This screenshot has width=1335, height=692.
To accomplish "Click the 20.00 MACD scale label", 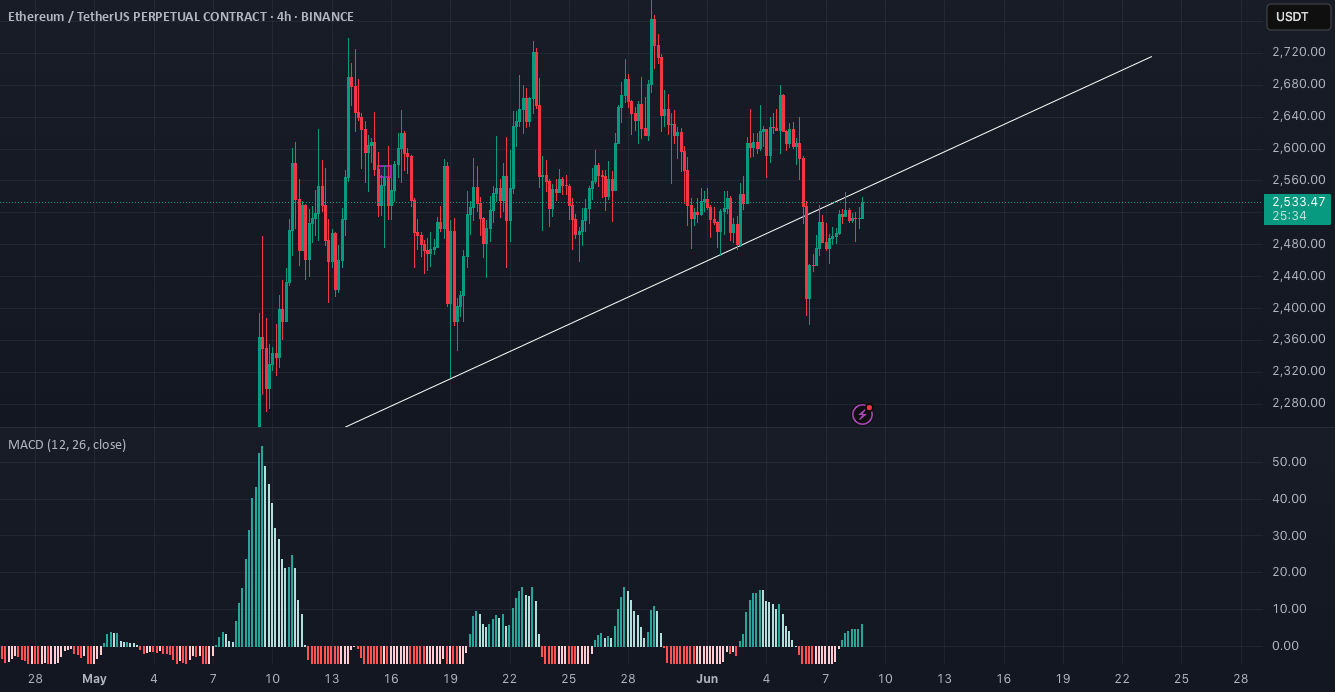I will click(1290, 572).
